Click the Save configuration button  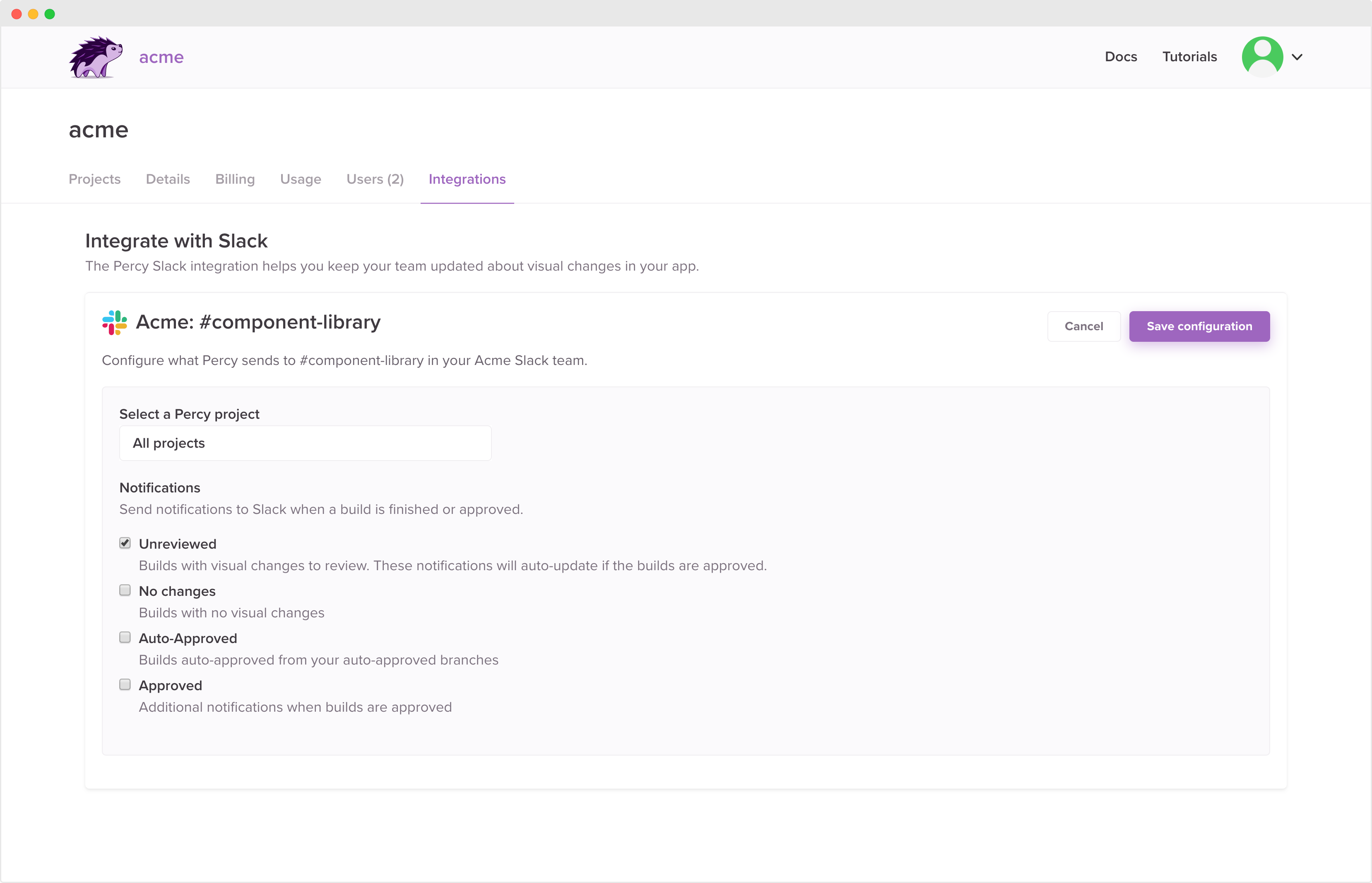1199,326
